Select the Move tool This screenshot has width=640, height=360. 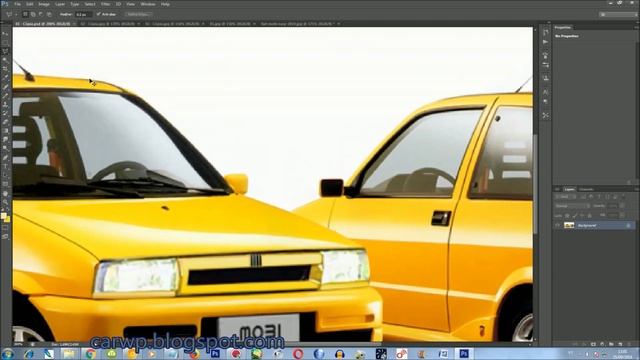point(5,34)
